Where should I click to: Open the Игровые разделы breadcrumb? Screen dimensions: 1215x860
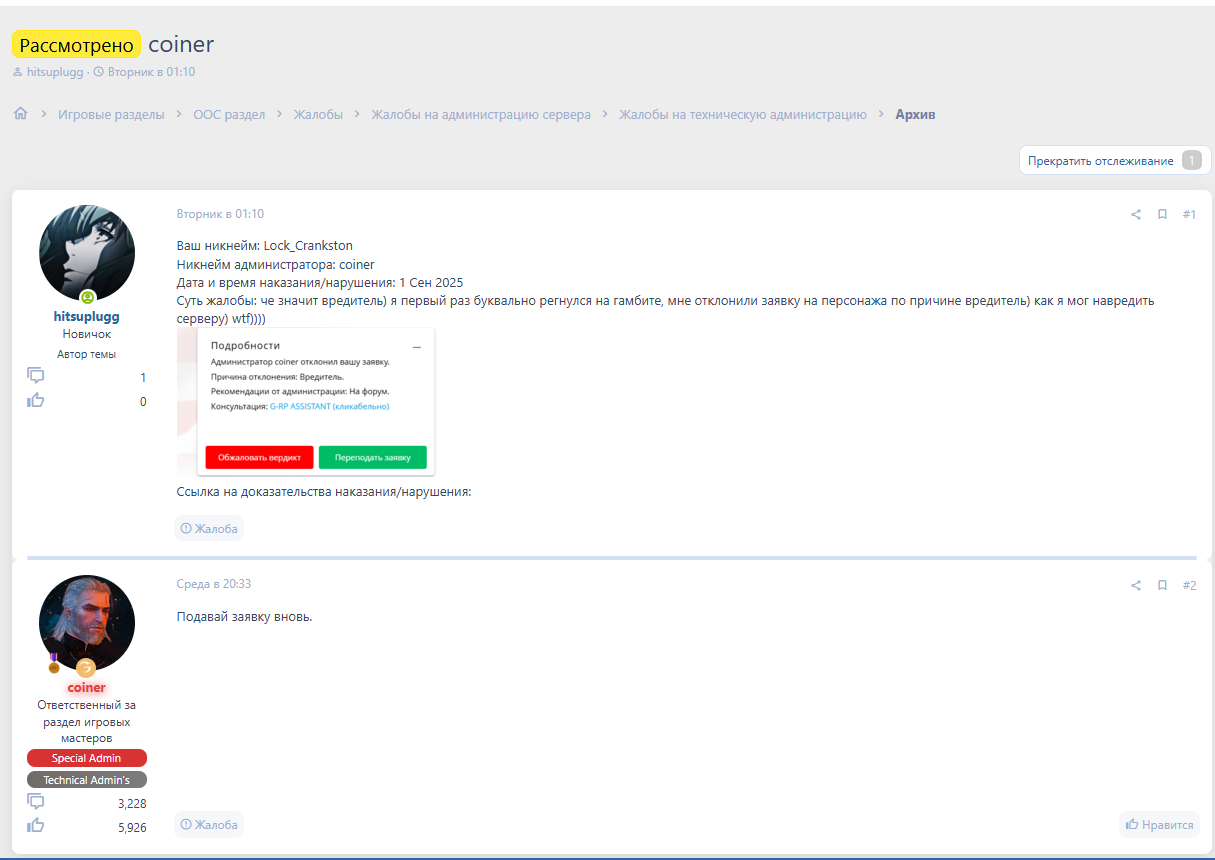pos(111,114)
